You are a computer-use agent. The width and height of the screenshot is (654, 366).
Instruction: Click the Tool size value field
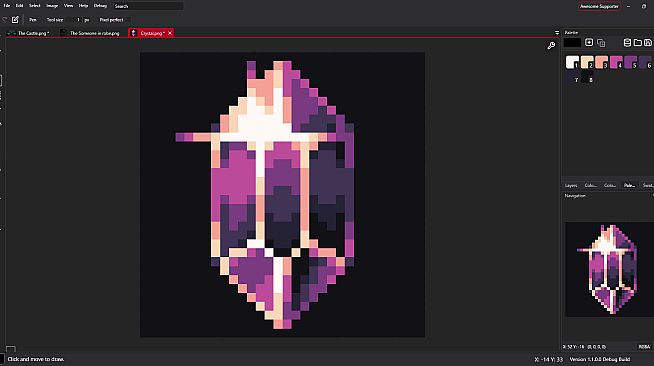74,20
